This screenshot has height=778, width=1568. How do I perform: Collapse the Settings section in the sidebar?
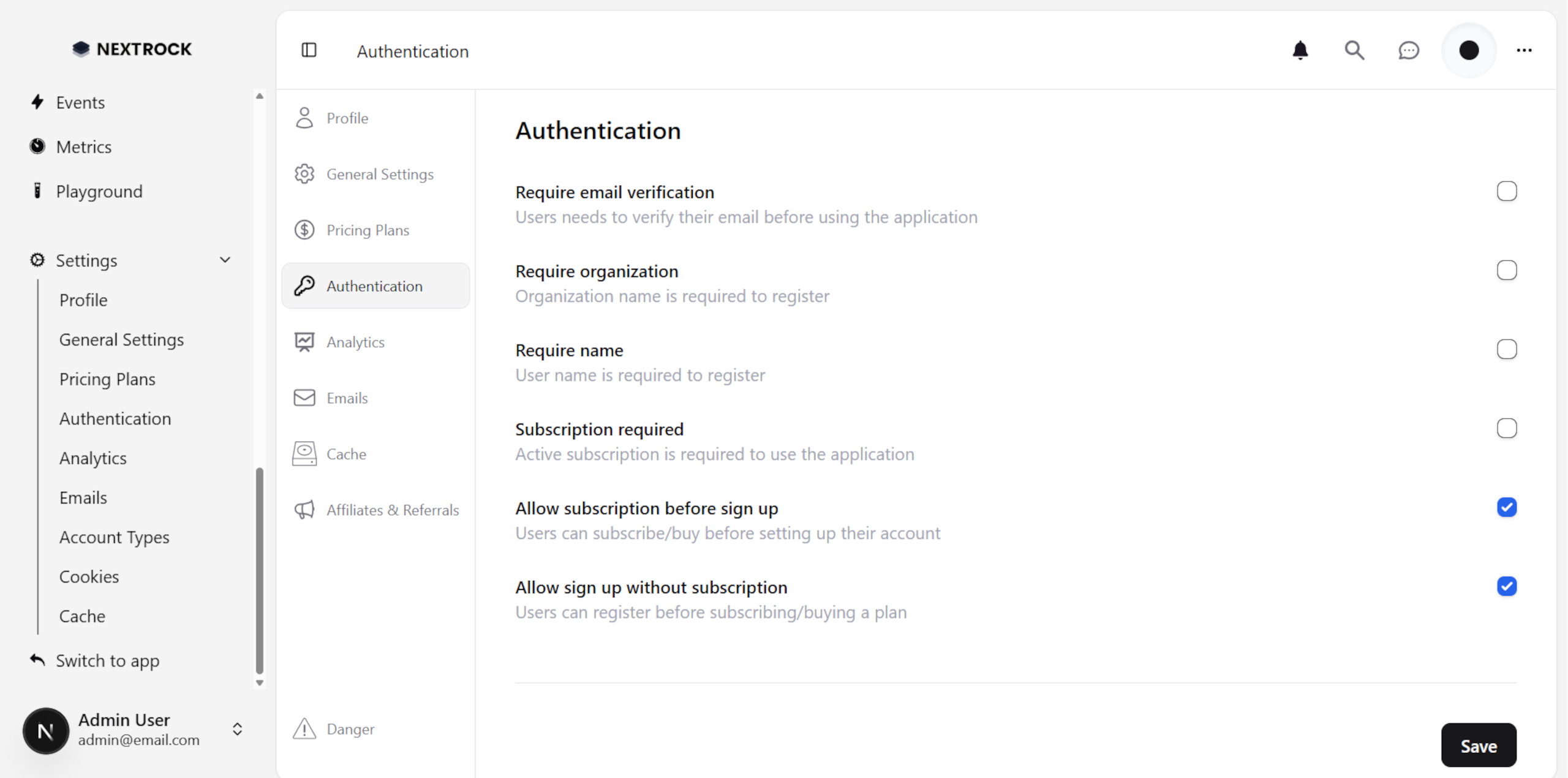(x=225, y=260)
